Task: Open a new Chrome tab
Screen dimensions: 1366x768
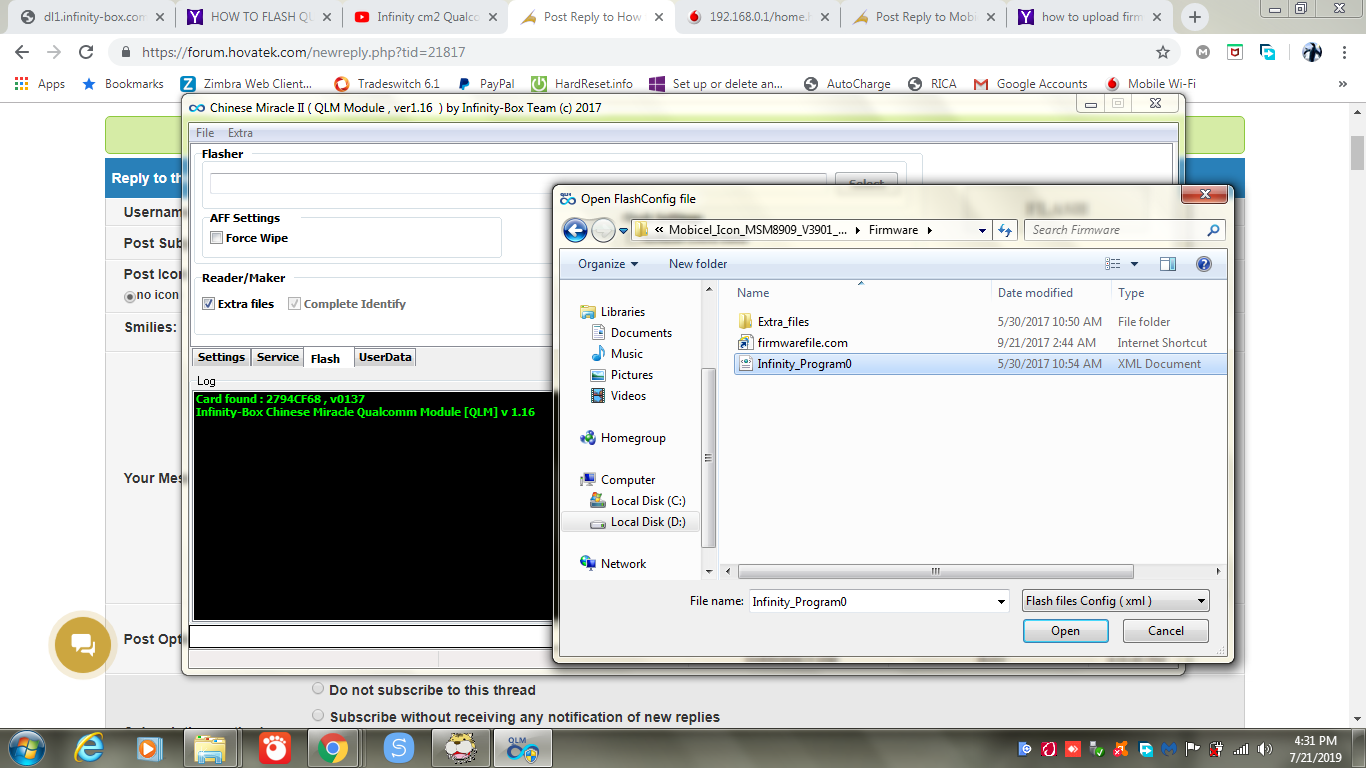Action: (1195, 17)
